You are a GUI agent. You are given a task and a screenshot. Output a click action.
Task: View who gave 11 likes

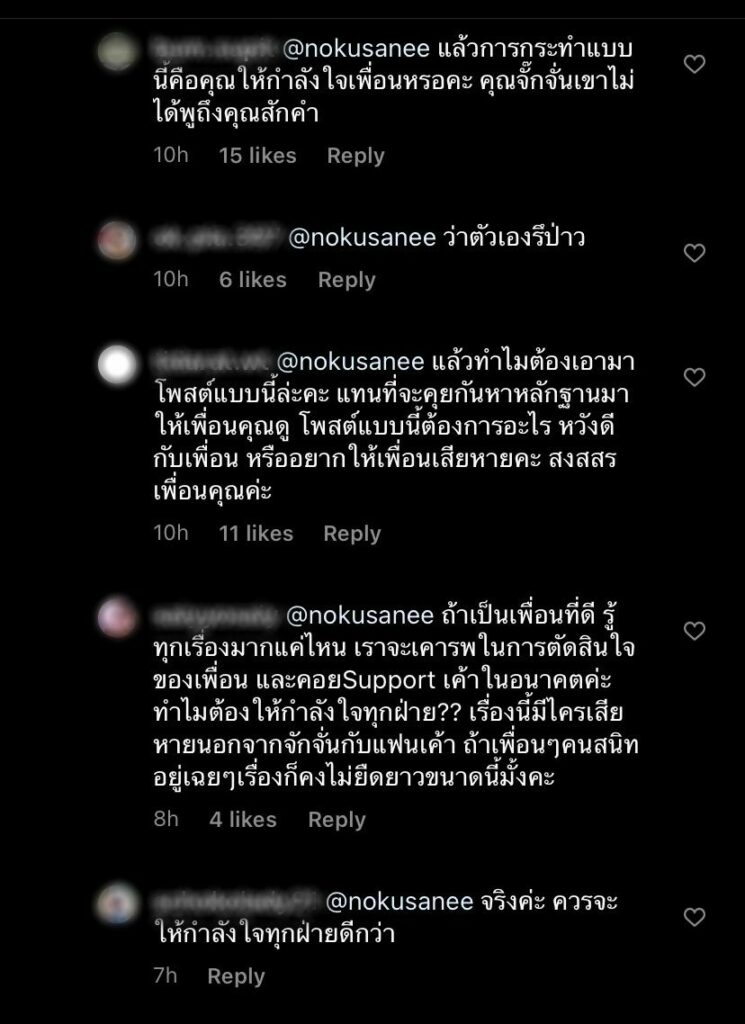point(256,534)
